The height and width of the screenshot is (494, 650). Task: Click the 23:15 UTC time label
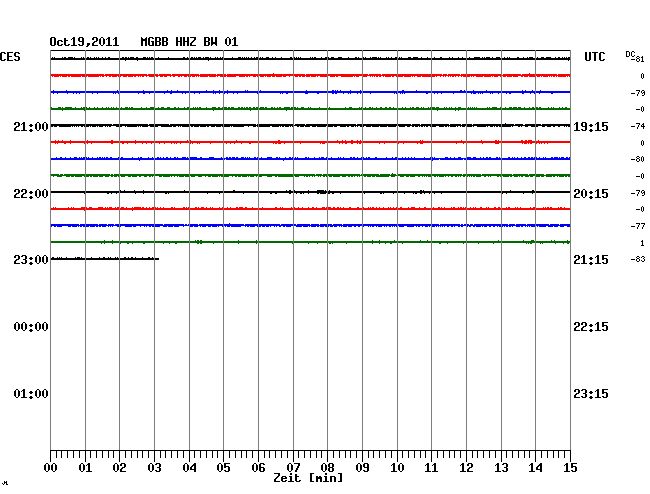pos(591,393)
